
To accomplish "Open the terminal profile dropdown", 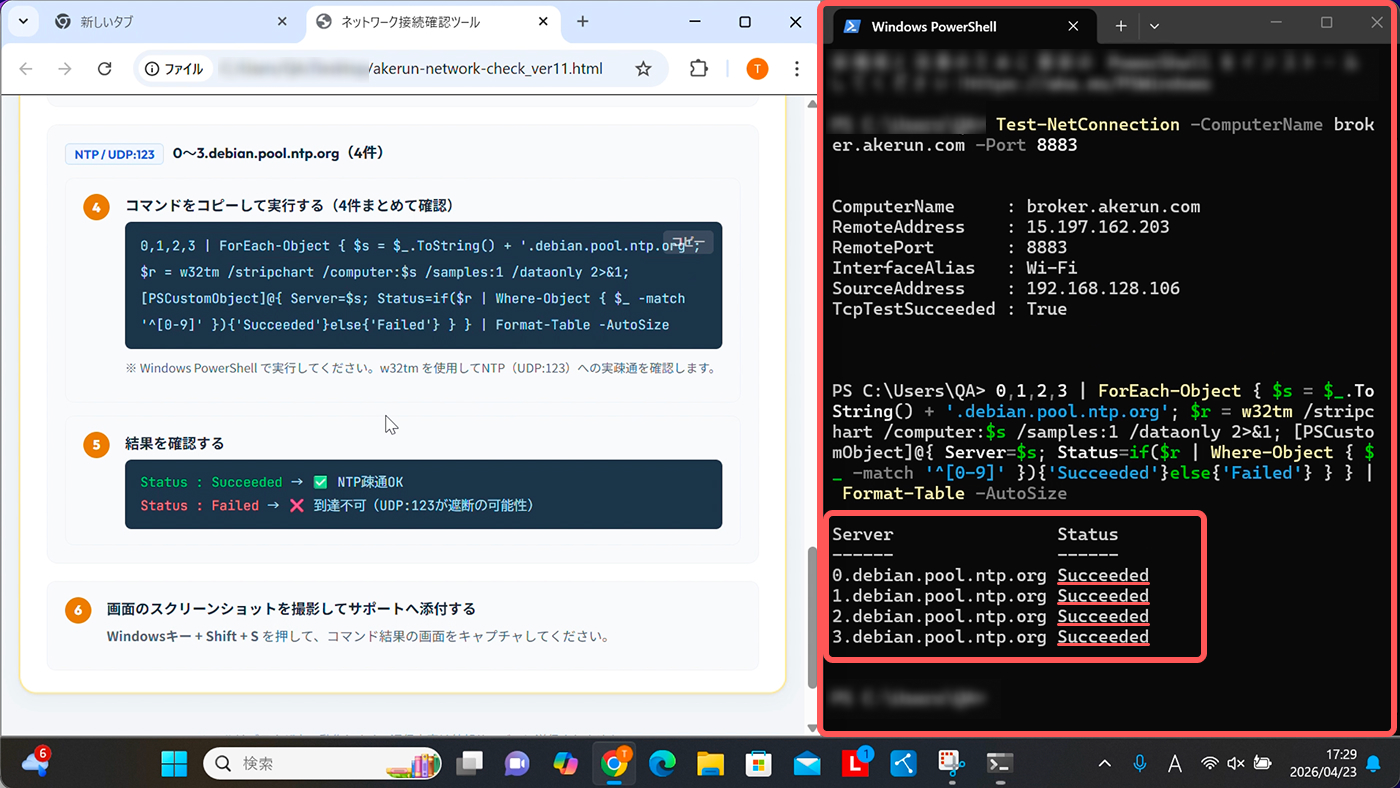I will [x=1154, y=26].
